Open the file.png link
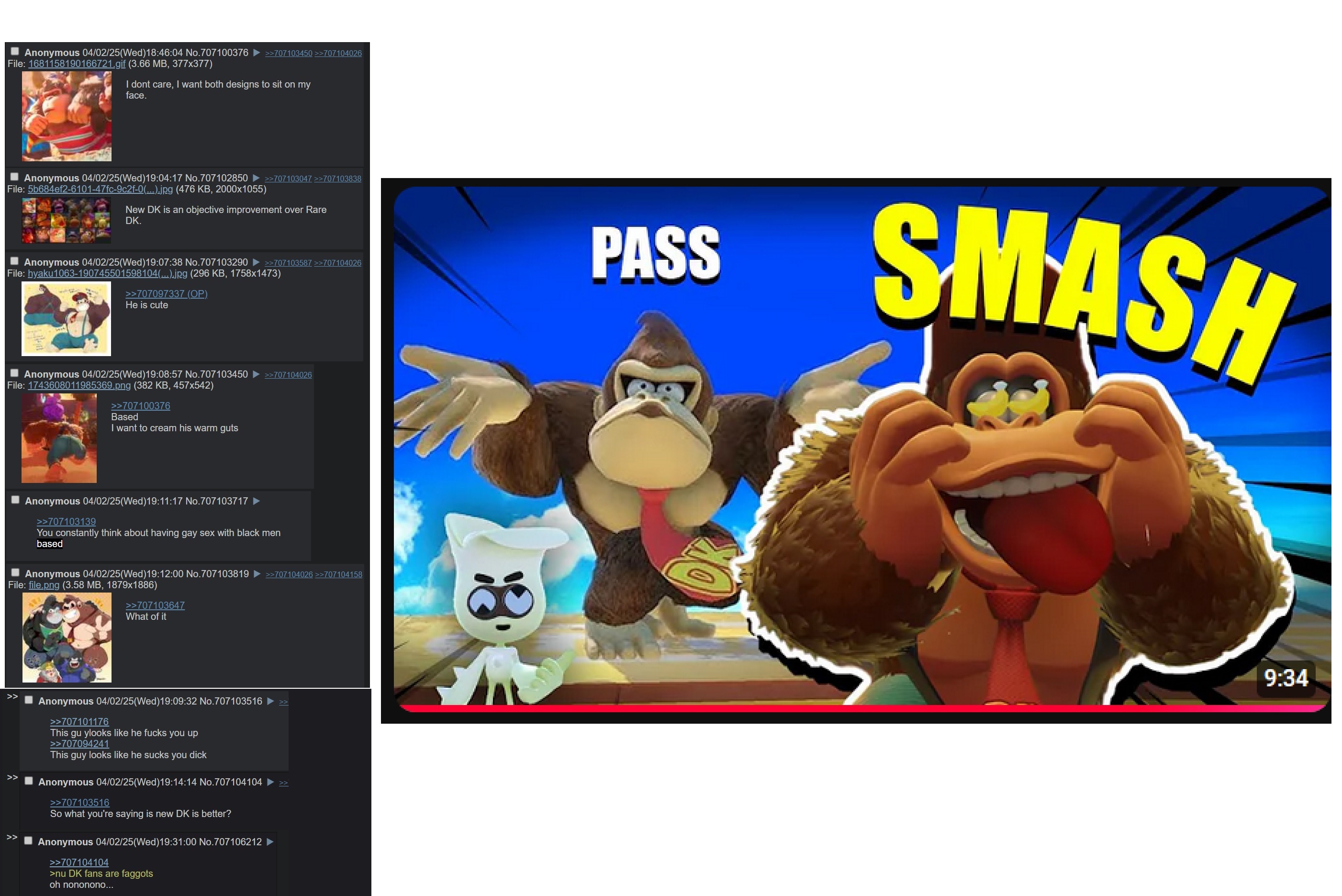Screen dimensions: 1342x896 click(x=44, y=585)
